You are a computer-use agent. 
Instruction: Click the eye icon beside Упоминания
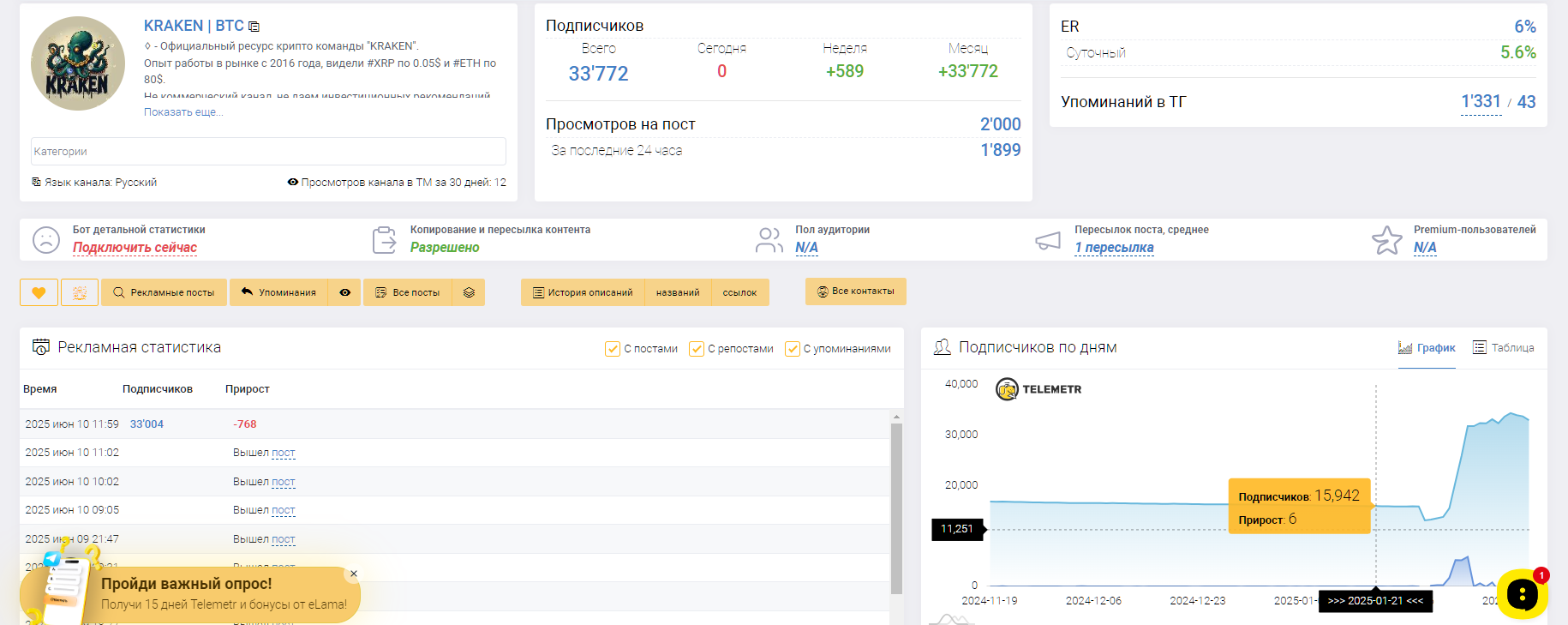point(344,292)
